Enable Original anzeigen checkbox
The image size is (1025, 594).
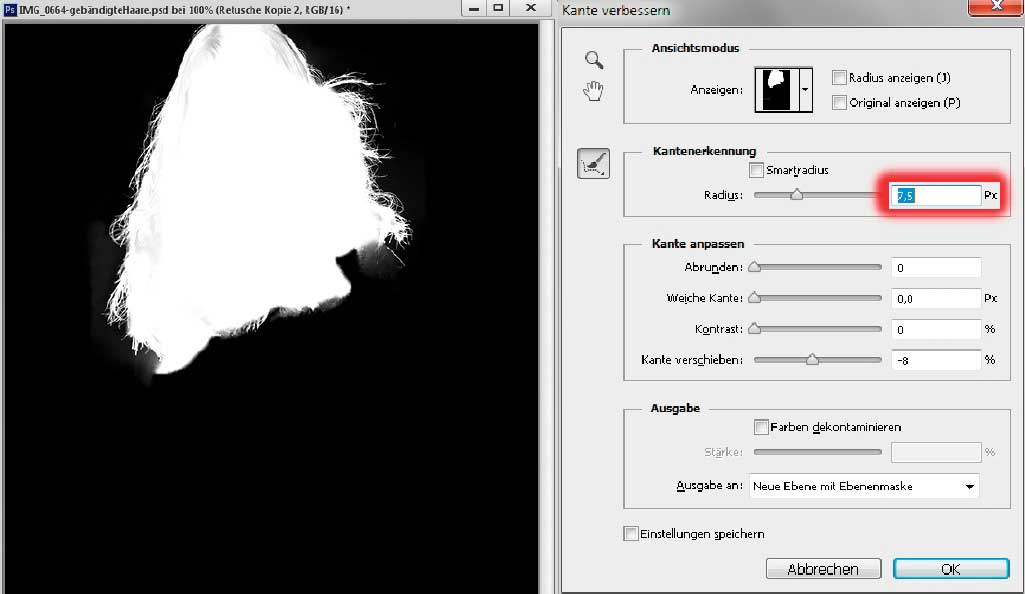(x=840, y=102)
